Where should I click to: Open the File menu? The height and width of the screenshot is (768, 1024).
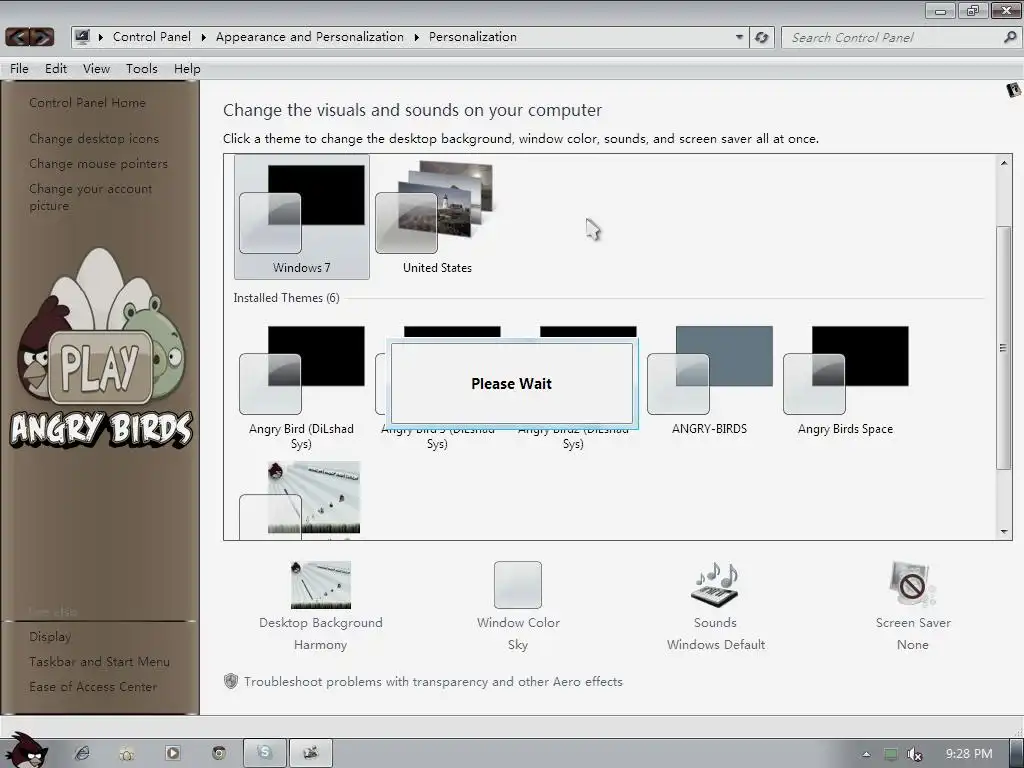[x=19, y=69]
